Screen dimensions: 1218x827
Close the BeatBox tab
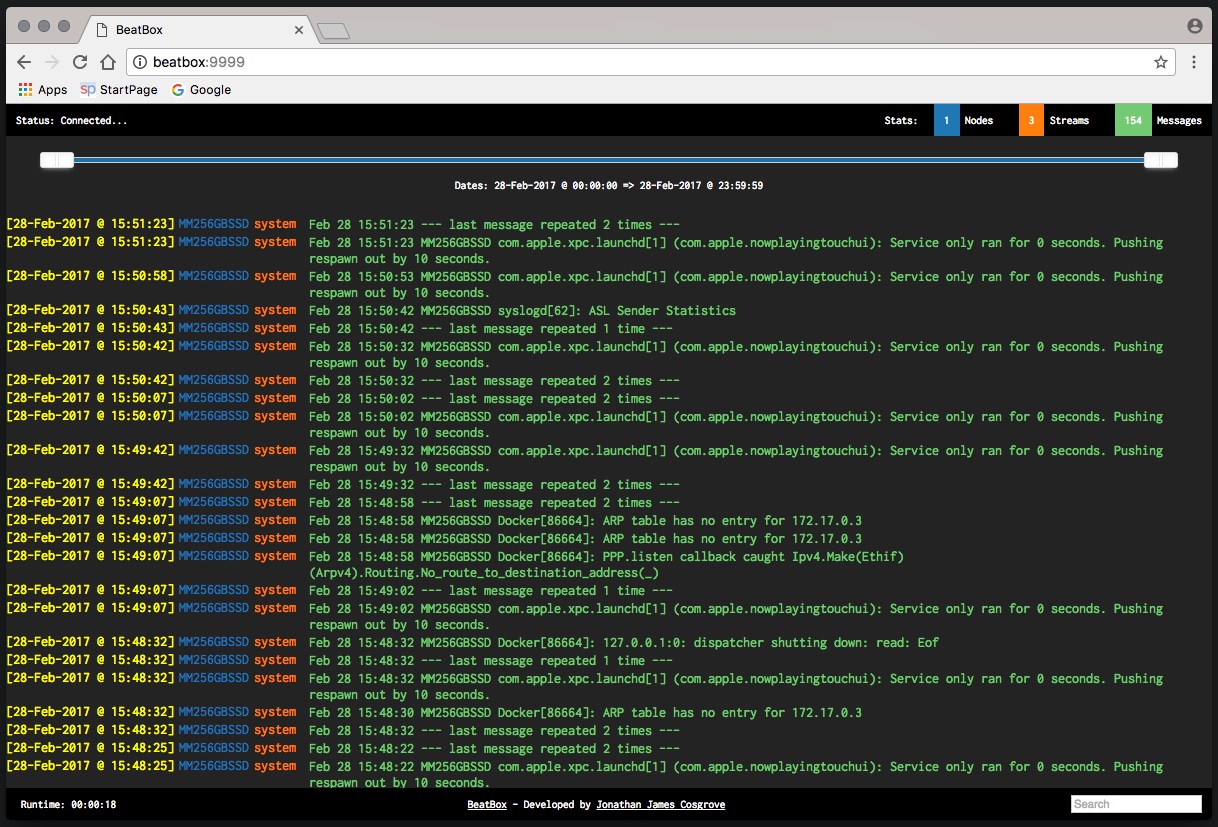298,30
